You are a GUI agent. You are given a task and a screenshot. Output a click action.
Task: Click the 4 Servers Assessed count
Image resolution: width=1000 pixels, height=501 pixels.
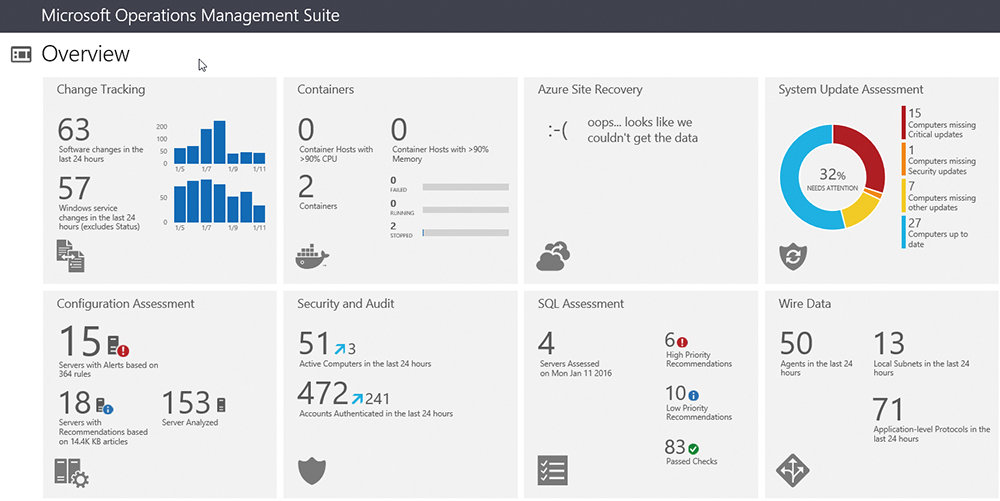click(x=546, y=344)
